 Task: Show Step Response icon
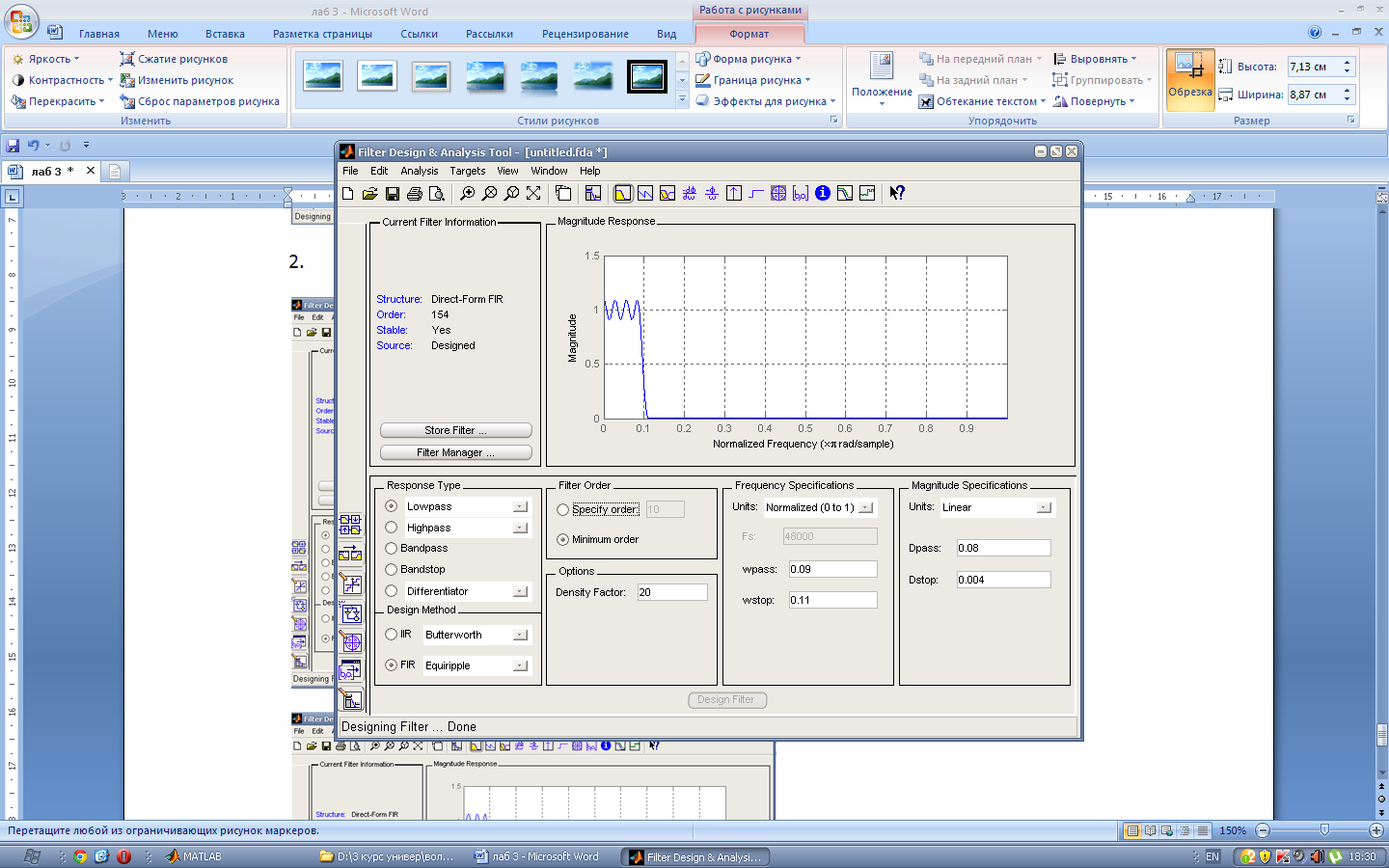[x=756, y=194]
